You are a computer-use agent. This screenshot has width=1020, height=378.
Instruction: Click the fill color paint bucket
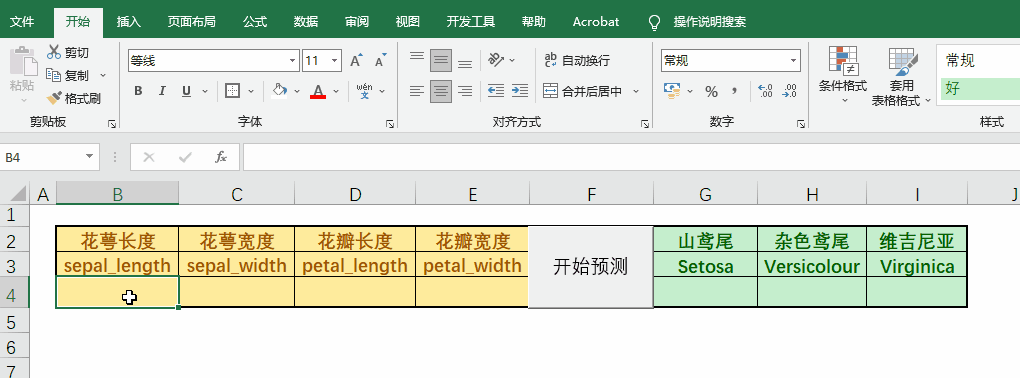[280, 91]
